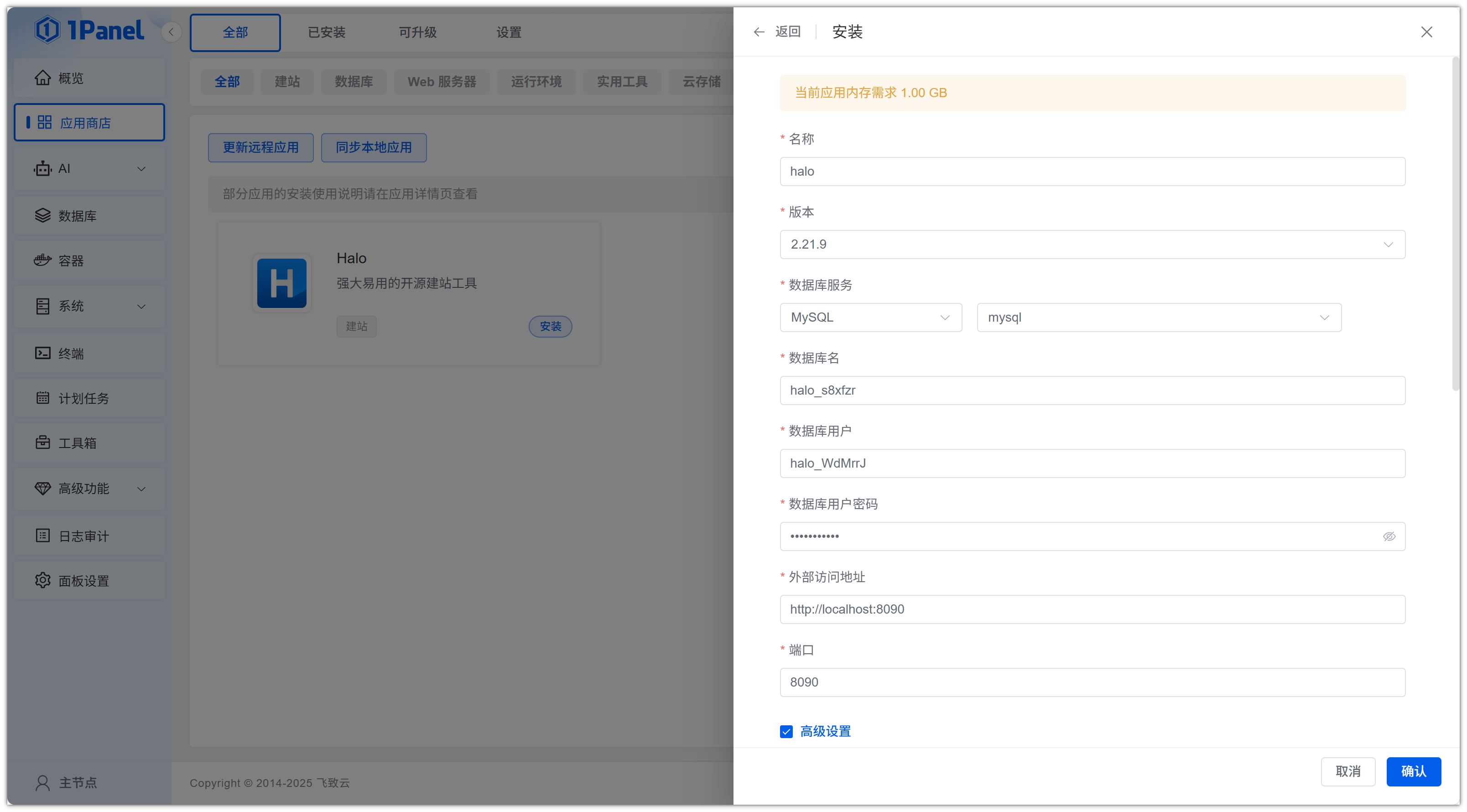
Task: Collapse the sidebar with chevron toggle
Action: coord(171,32)
